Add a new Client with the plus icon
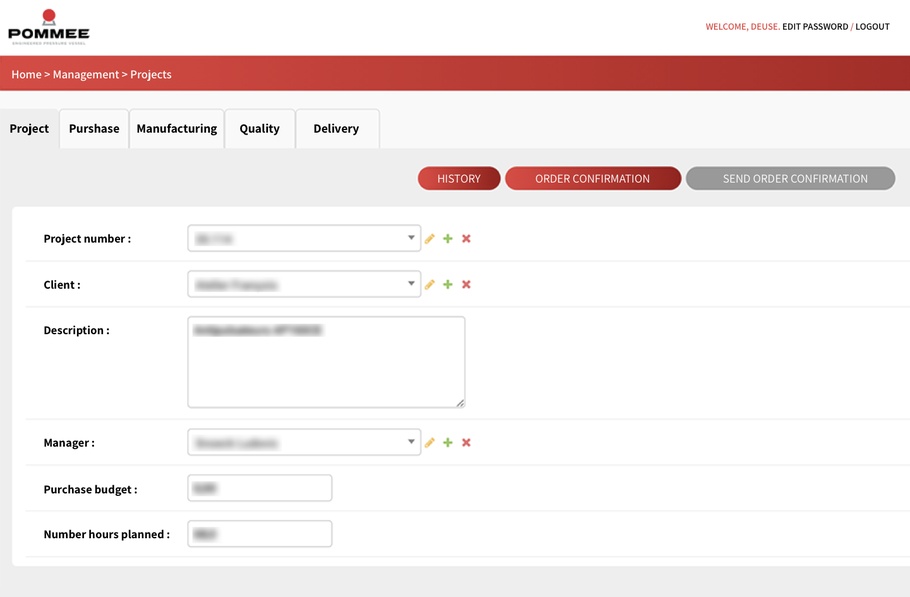 point(448,285)
